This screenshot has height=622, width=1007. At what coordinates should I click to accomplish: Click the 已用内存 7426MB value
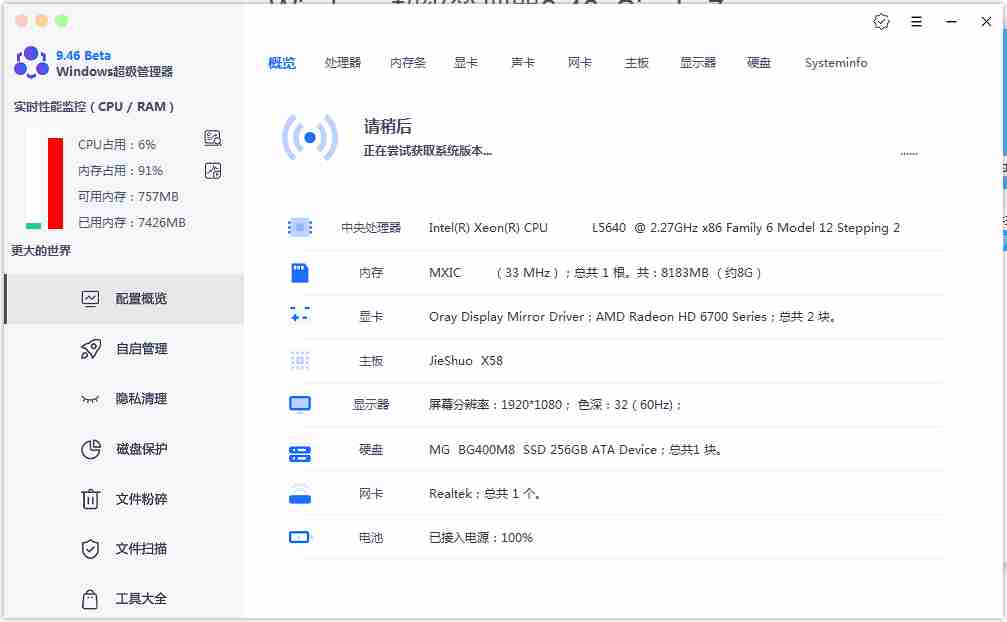tap(132, 223)
